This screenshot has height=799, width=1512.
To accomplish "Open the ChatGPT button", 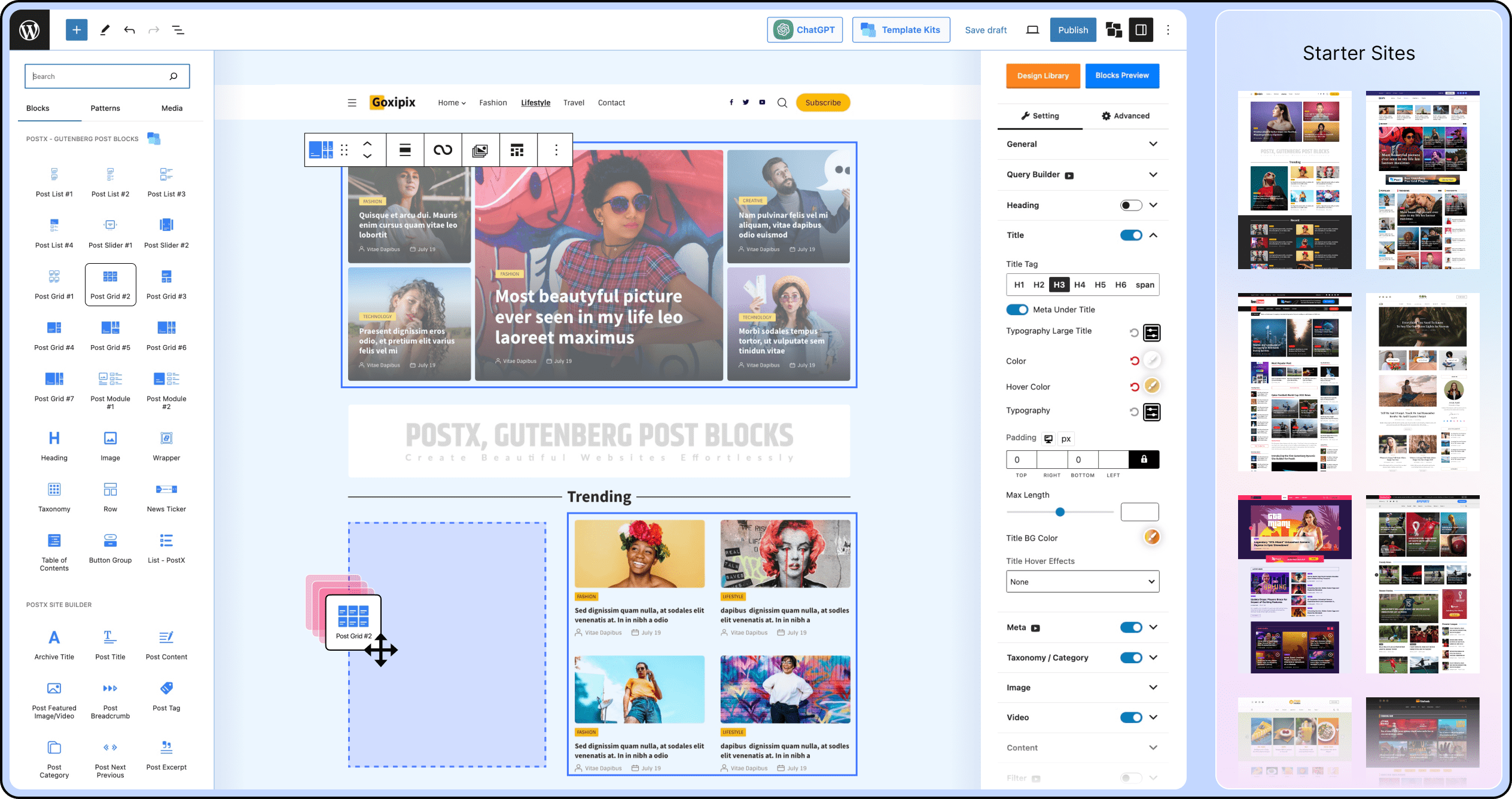I will (804, 30).
